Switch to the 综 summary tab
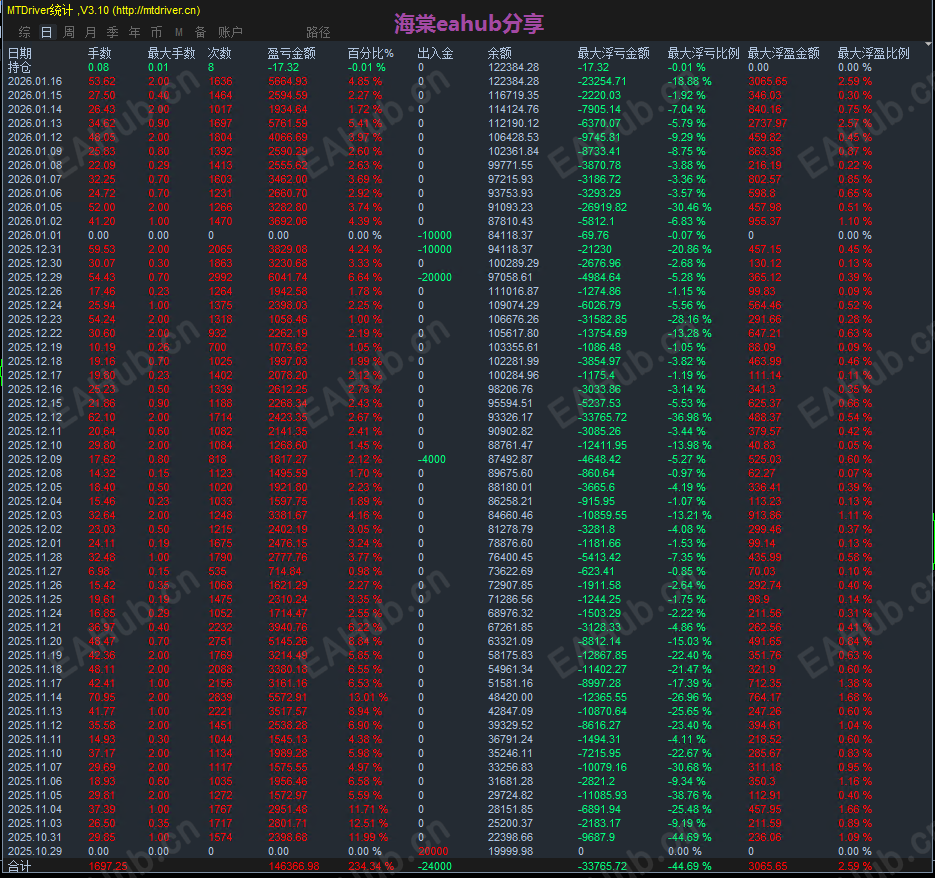The height and width of the screenshot is (878, 935). [x=24, y=32]
